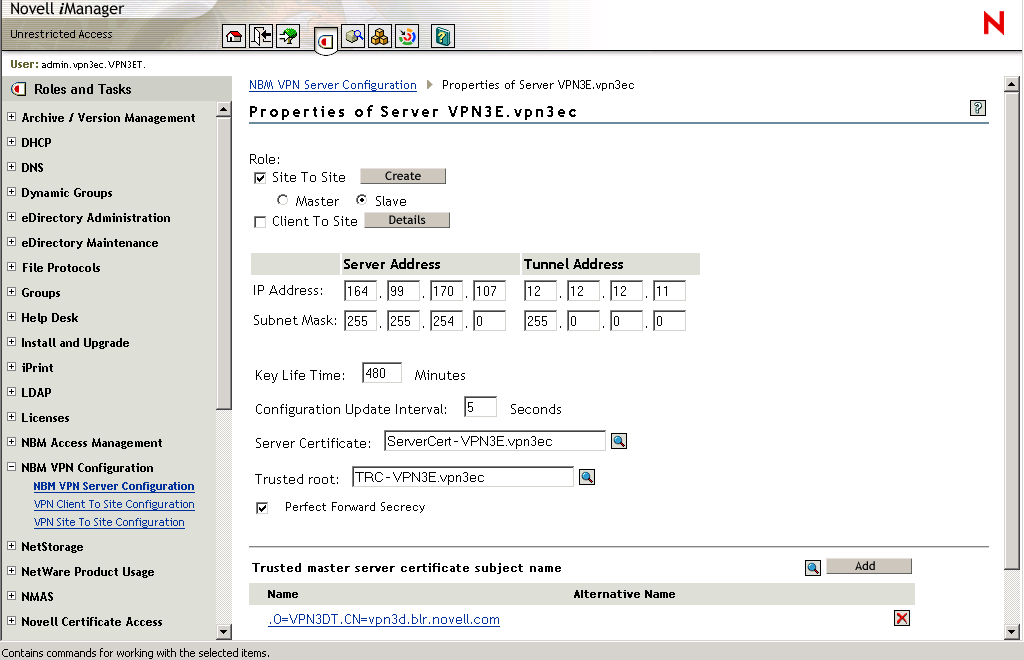Open VPN Site To Site Configuration task
Screen dimensions: 1024x660
pyautogui.click(x=109, y=522)
